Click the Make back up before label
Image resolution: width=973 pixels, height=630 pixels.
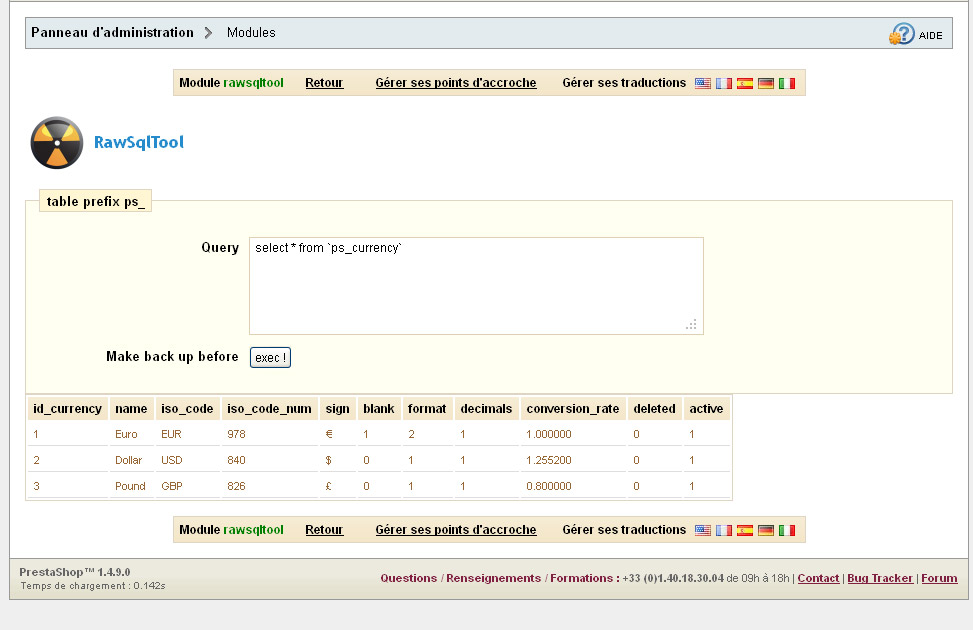tap(172, 356)
